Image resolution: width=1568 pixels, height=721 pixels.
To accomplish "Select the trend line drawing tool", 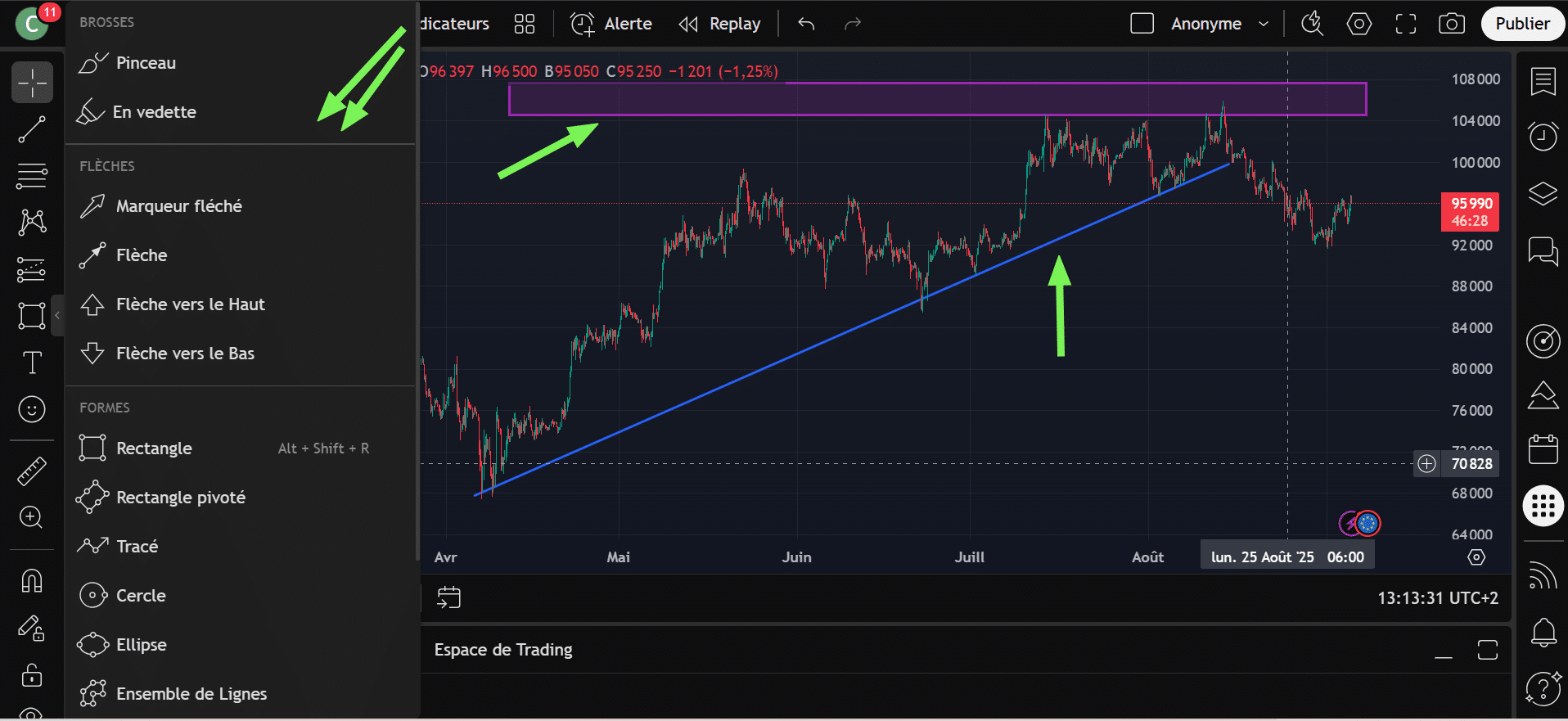I will tap(32, 129).
